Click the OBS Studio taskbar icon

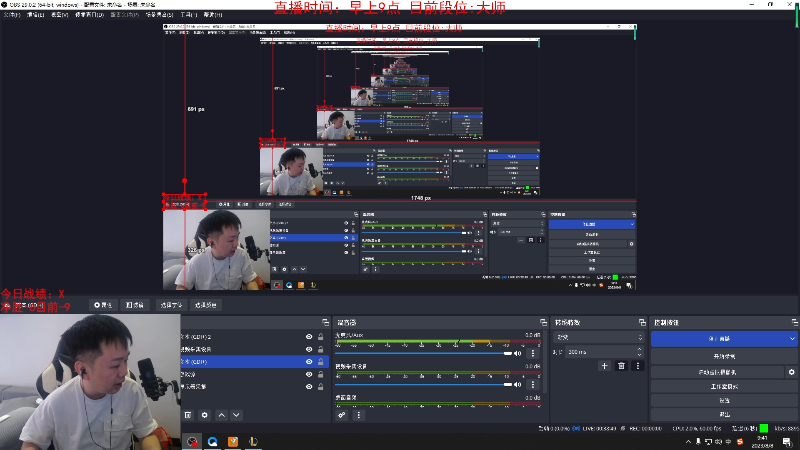192,441
